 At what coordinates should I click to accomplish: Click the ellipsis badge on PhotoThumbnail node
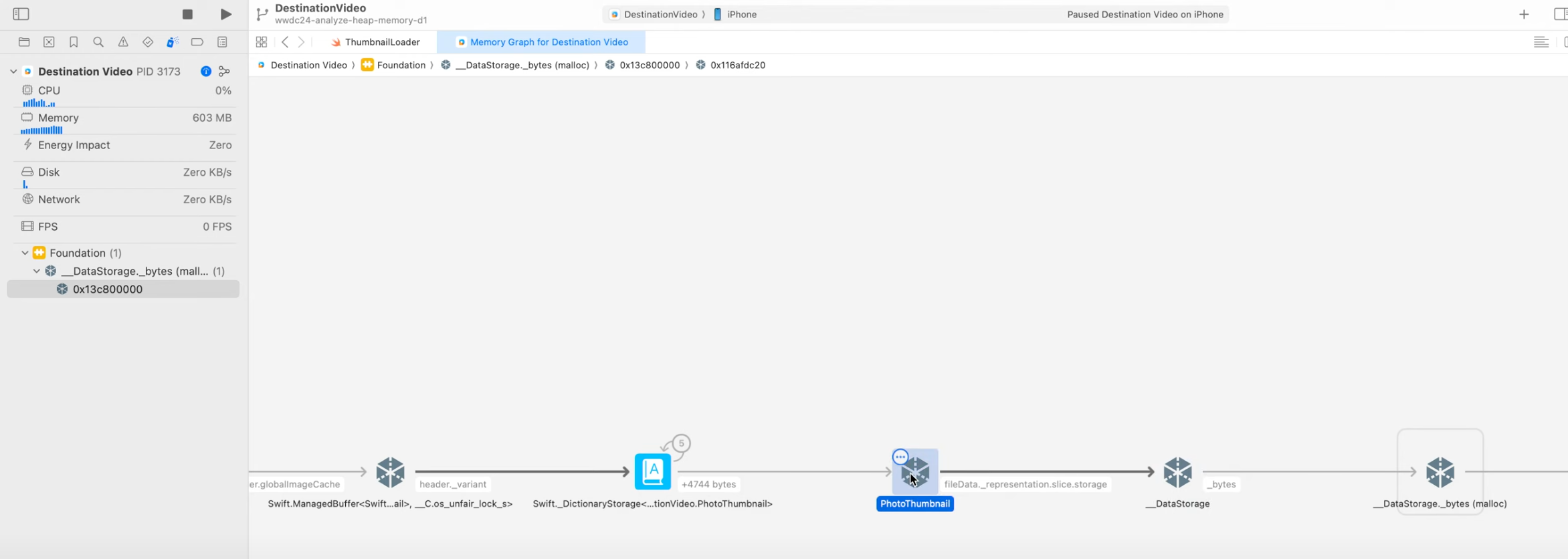click(x=900, y=457)
